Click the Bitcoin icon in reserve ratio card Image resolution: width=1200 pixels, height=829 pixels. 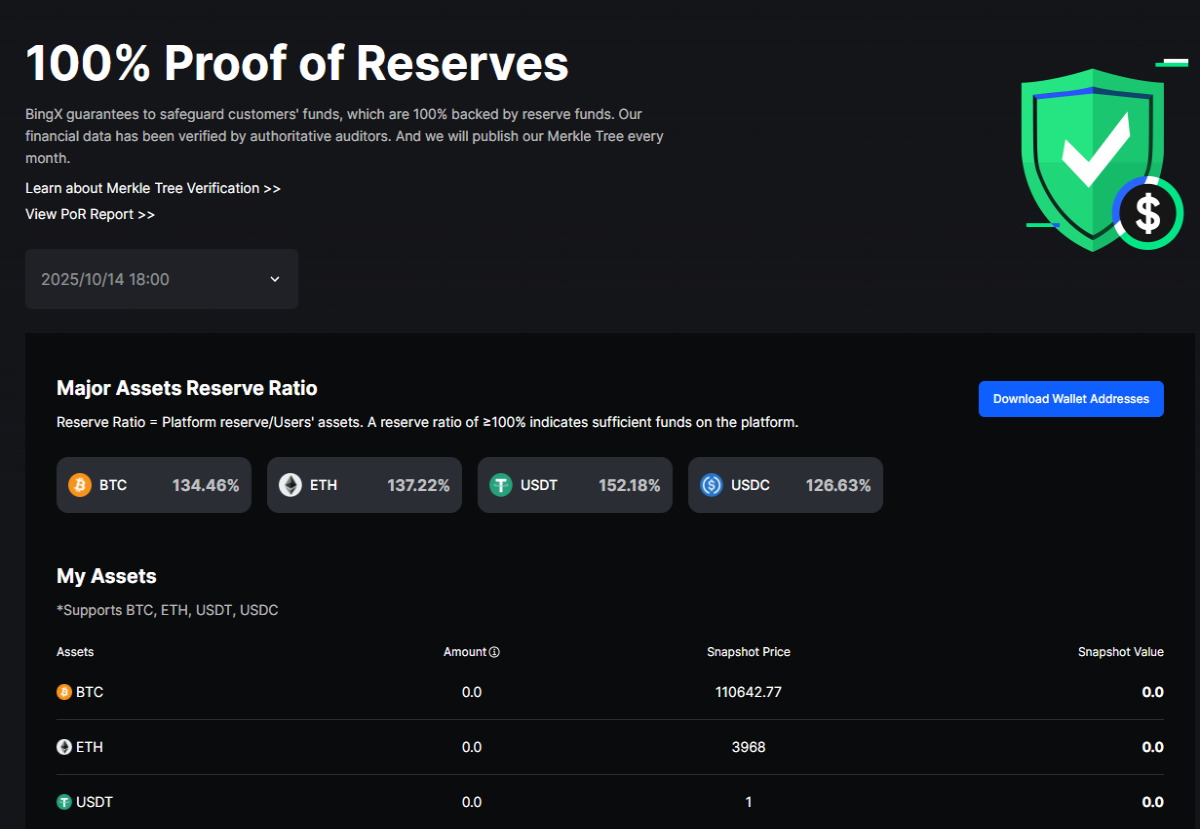tap(80, 485)
